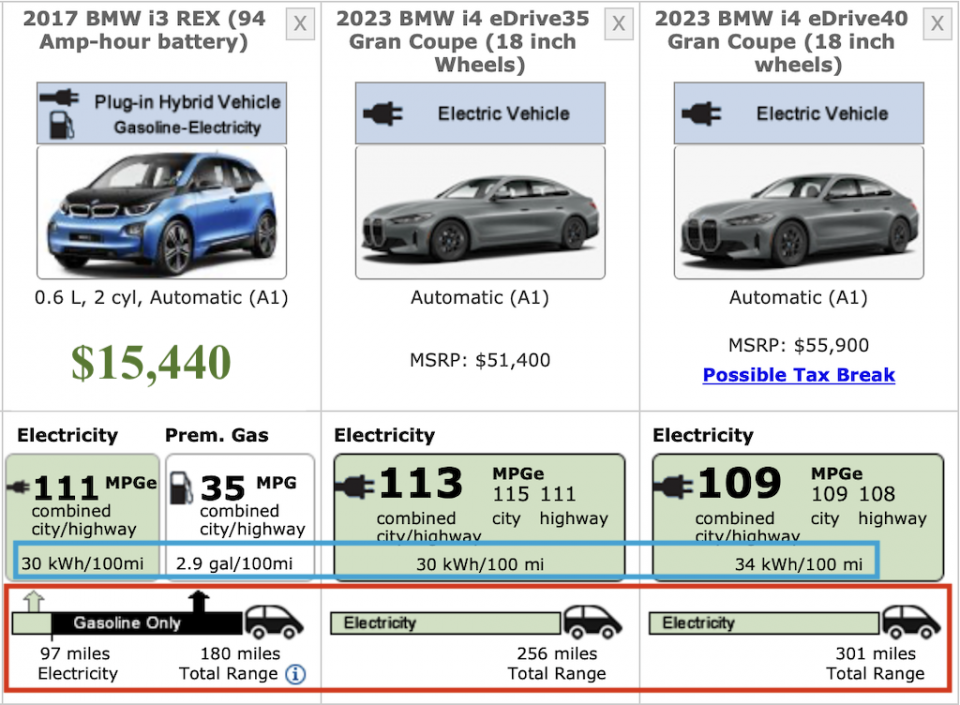This screenshot has height=705, width=960.
Task: Select the i4 eDrive40 vehicle photo
Action: (798, 214)
